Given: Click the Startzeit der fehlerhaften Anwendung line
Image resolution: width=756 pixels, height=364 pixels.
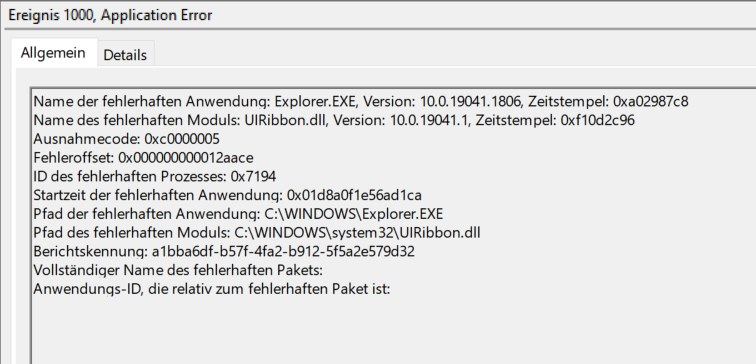Looking at the screenshot, I should point(228,195).
